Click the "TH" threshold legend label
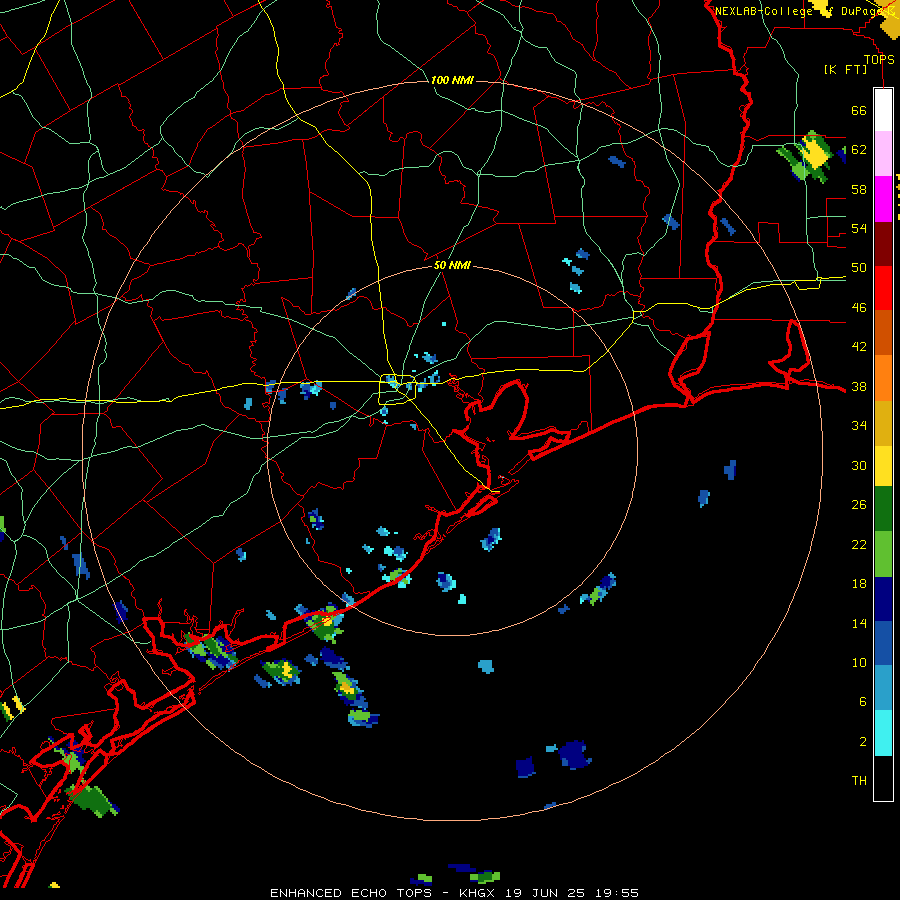The width and height of the screenshot is (900, 900). 859,781
